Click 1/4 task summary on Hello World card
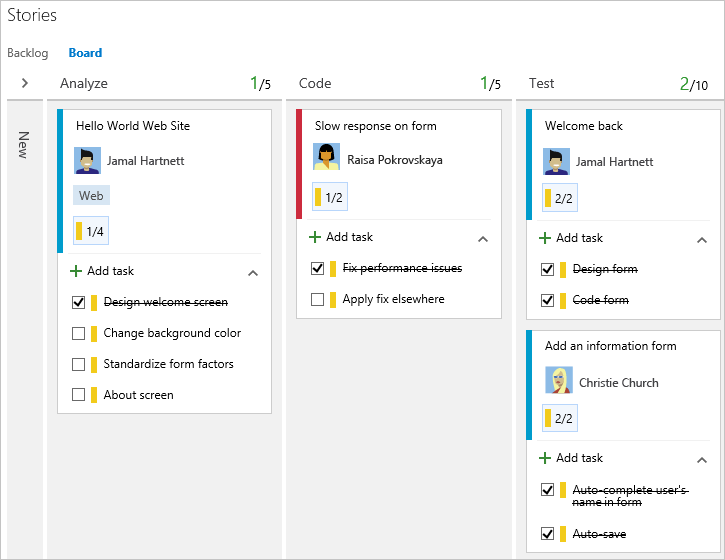Screen dimensions: 725x560 pos(91,230)
